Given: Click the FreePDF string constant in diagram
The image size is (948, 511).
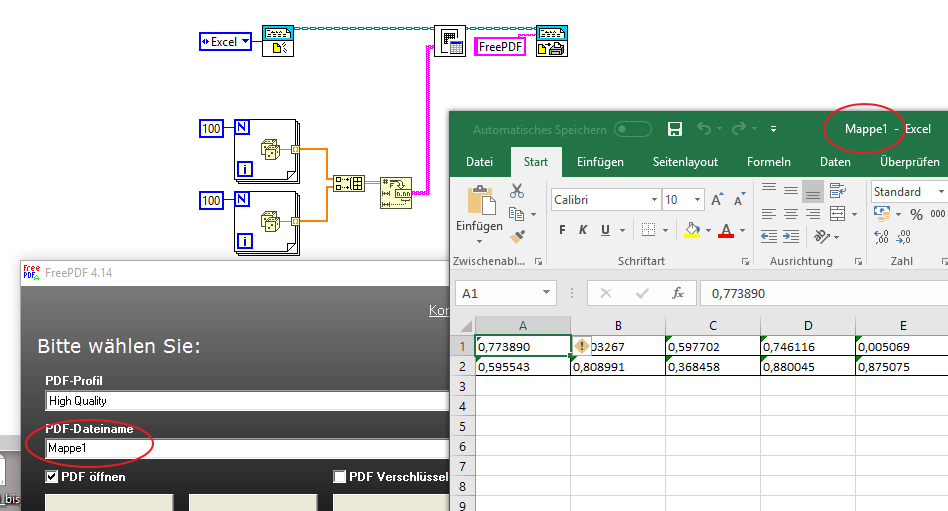Looking at the screenshot, I should (x=499, y=47).
